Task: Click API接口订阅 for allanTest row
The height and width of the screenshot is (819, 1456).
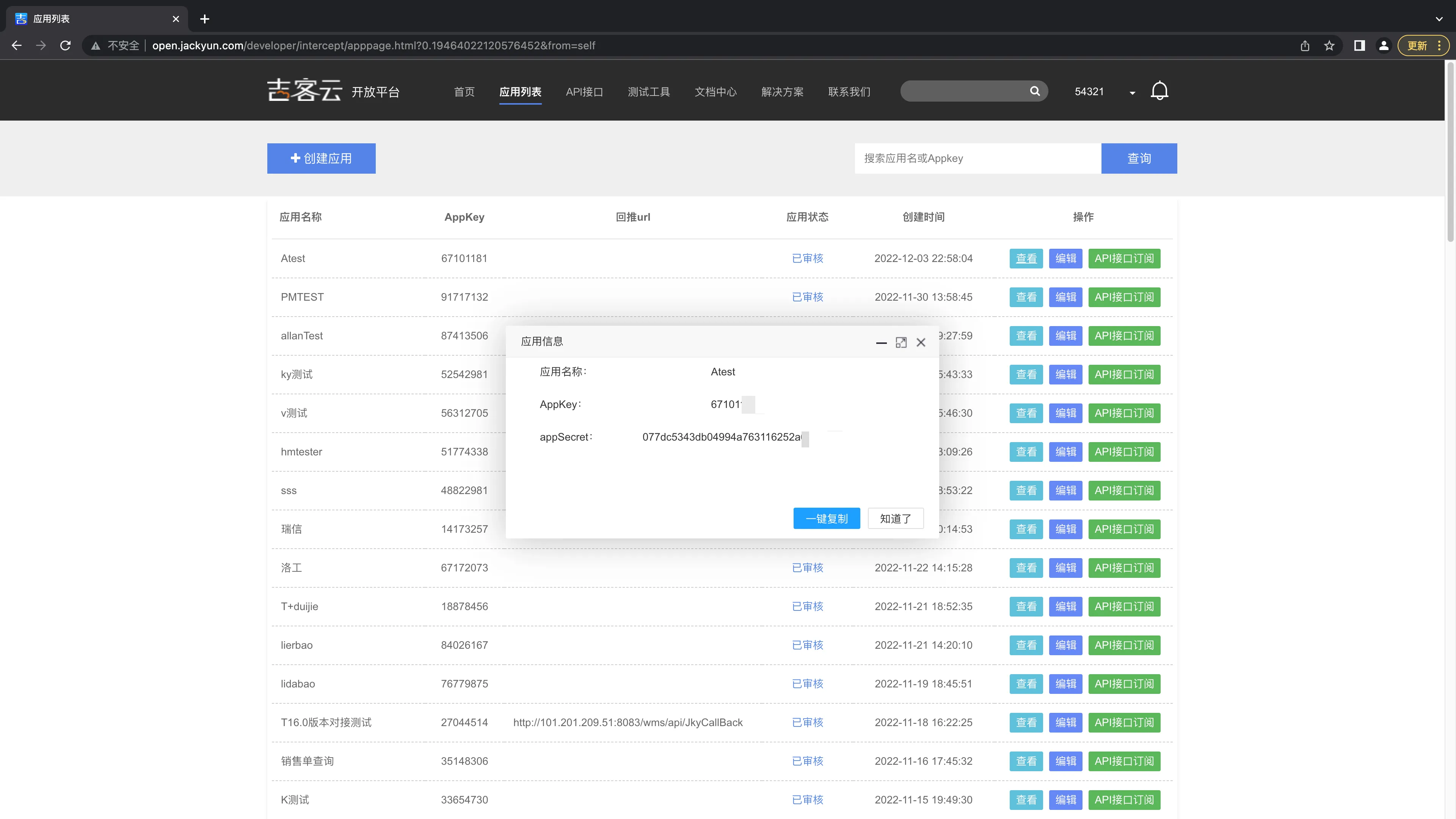Action: (x=1124, y=336)
